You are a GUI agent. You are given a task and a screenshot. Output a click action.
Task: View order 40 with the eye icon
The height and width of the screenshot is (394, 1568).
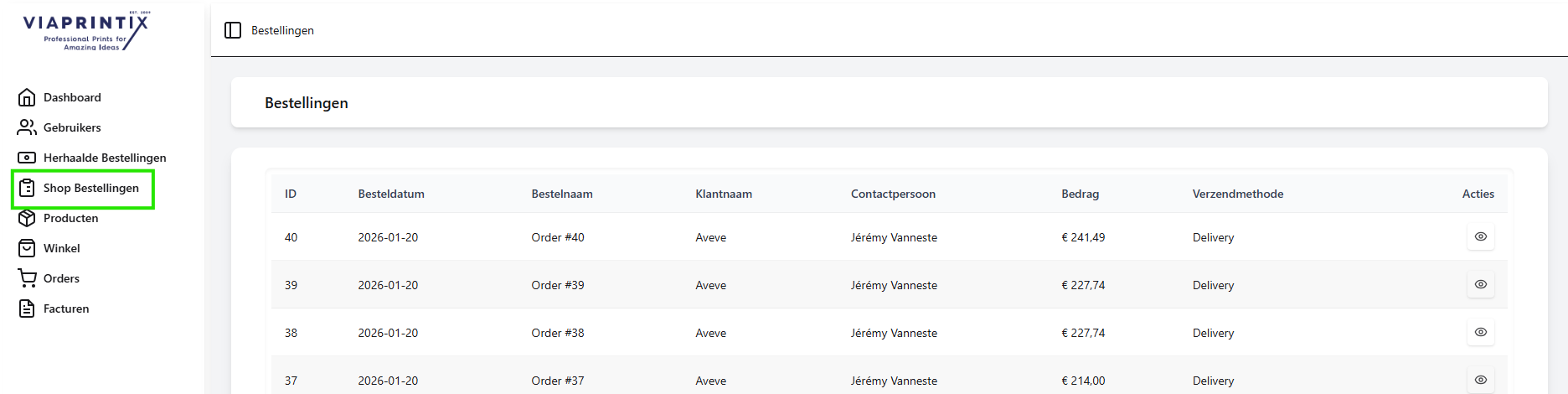pos(1480,237)
